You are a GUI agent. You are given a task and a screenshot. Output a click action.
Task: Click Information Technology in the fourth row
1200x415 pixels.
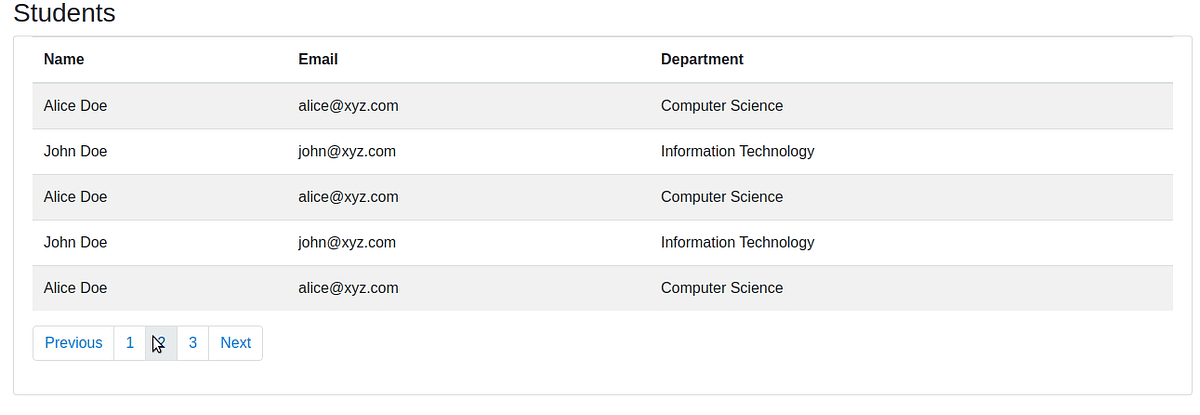[x=738, y=242]
